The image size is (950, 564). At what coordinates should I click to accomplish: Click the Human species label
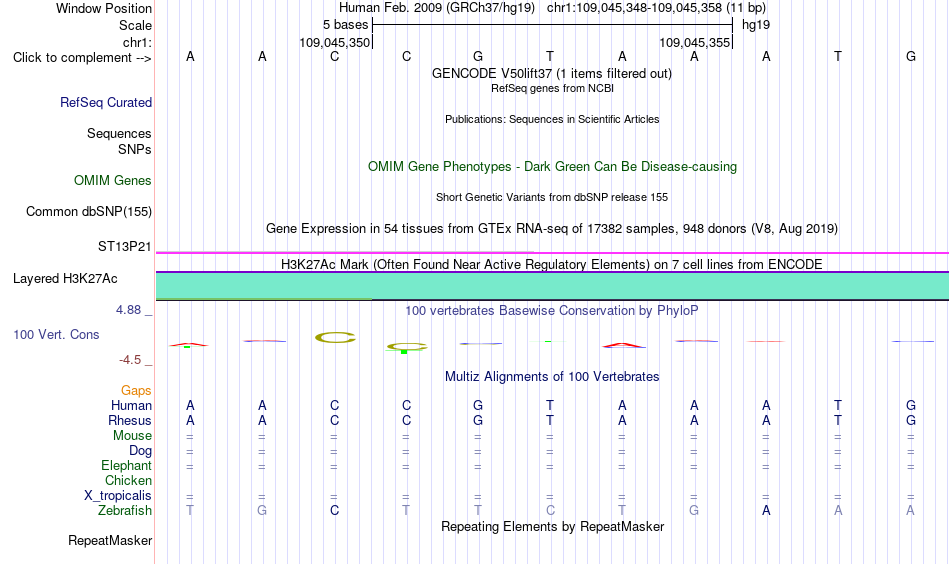[x=131, y=405]
